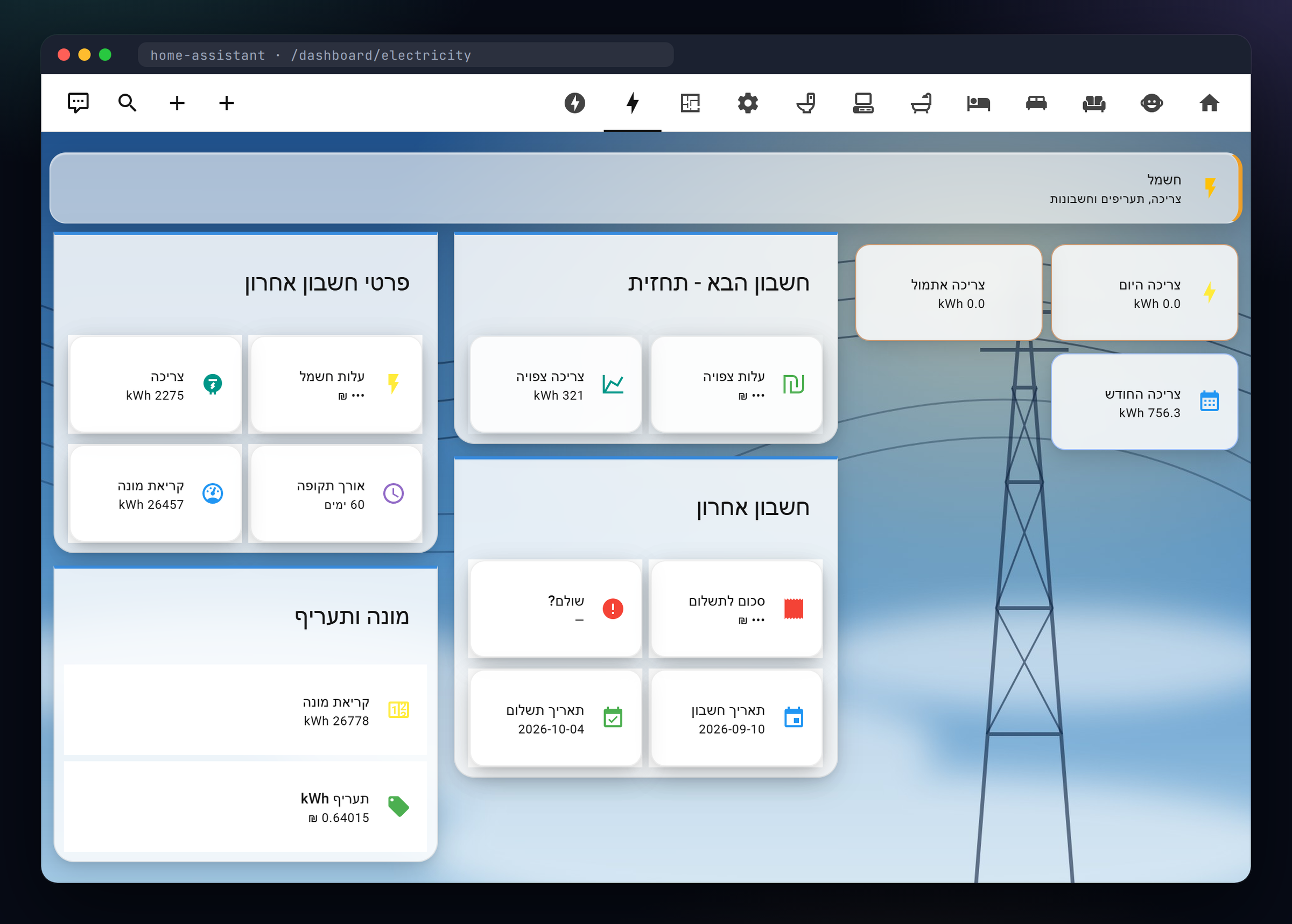The height and width of the screenshot is (924, 1292).
Task: Open the bathtub bathroom tab
Action: 921,103
